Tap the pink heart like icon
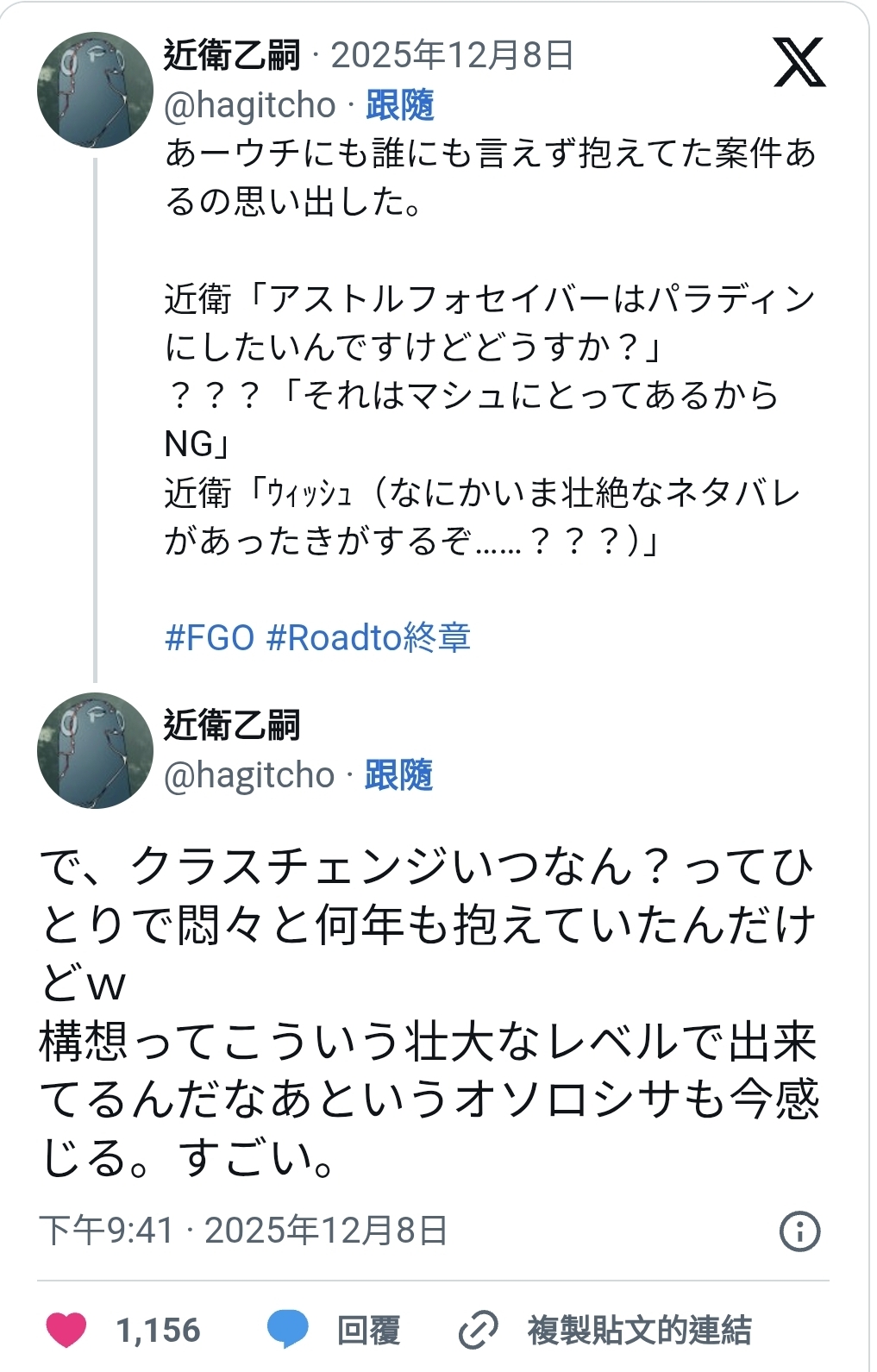The width and height of the screenshot is (877, 1372). tap(66, 1329)
